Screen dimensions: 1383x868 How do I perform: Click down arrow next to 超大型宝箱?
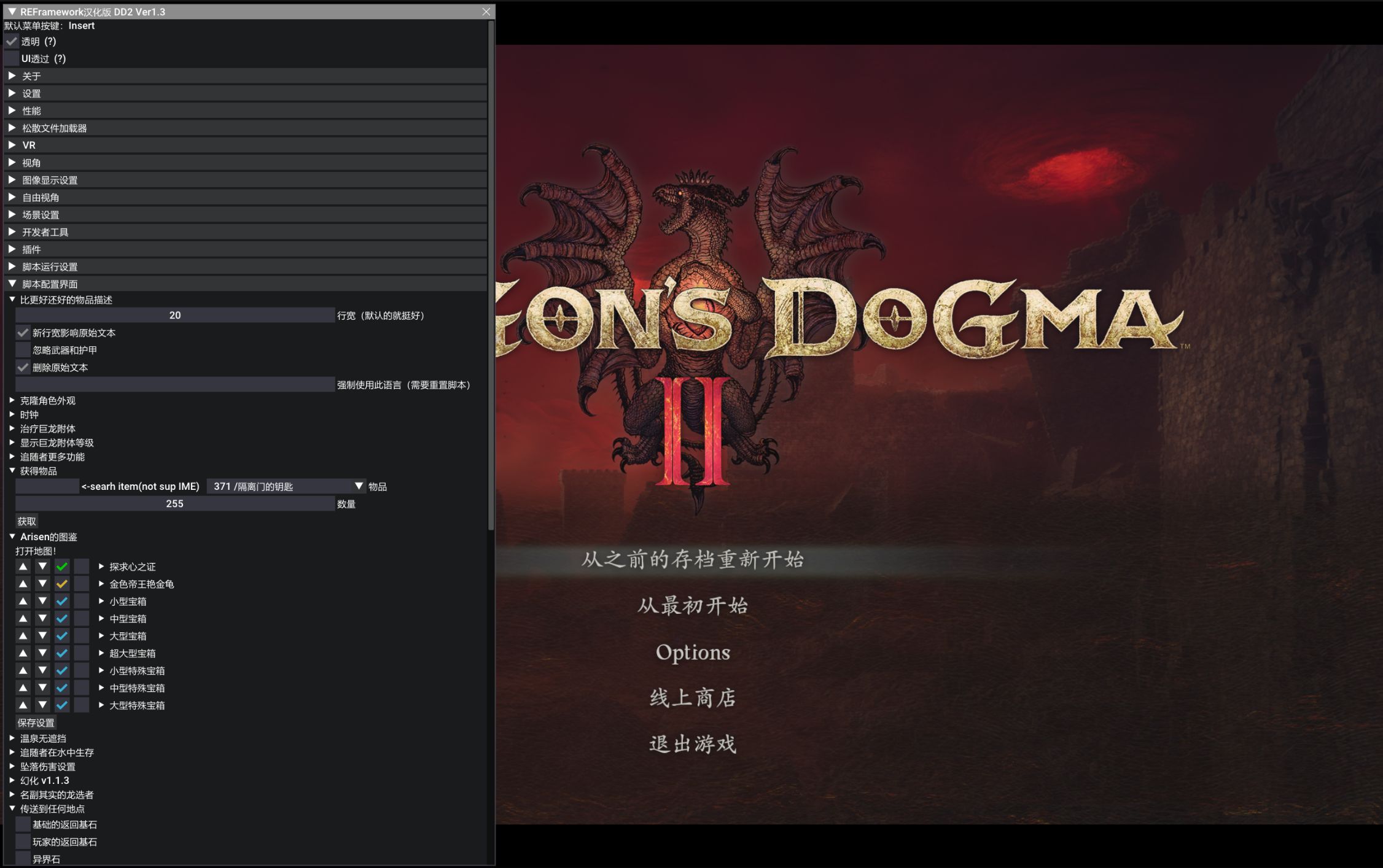click(42, 653)
